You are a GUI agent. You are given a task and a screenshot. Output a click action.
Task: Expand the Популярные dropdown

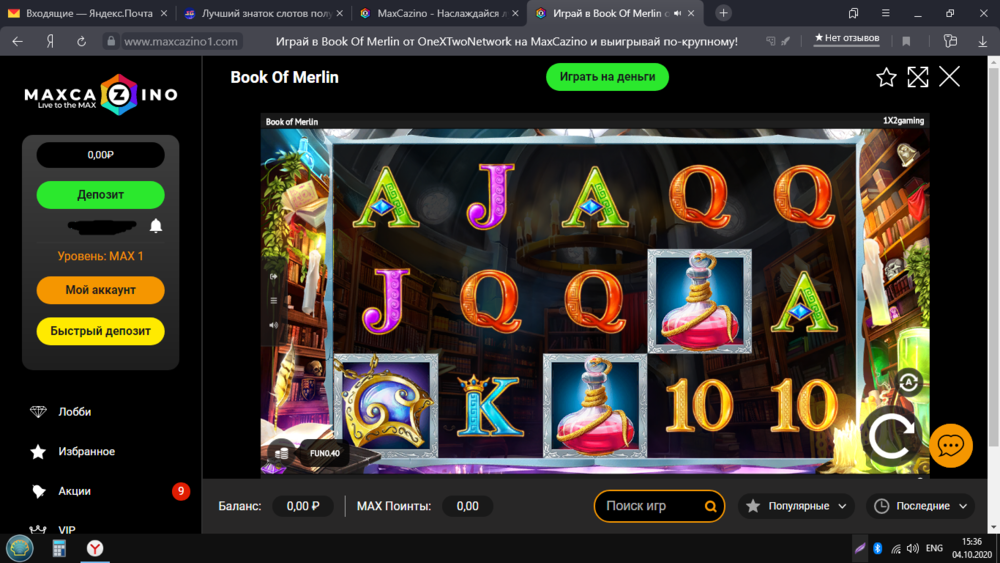[796, 506]
